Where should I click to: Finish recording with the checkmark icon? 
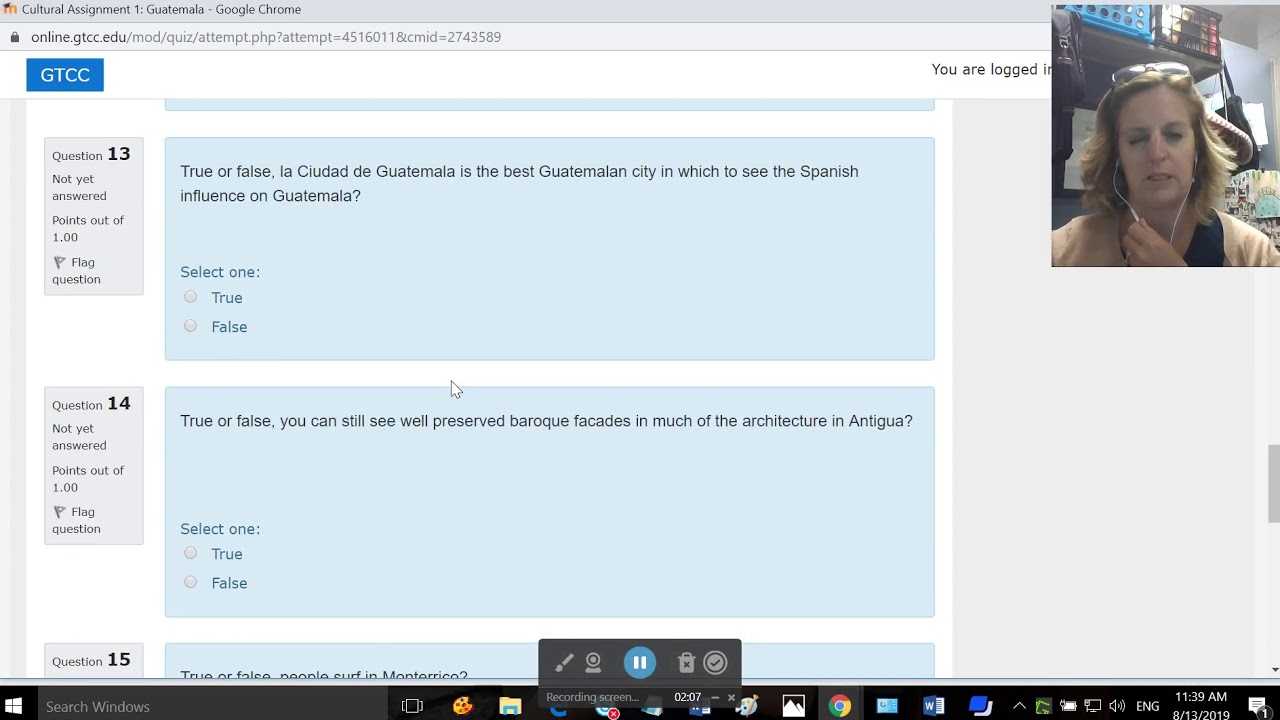715,662
